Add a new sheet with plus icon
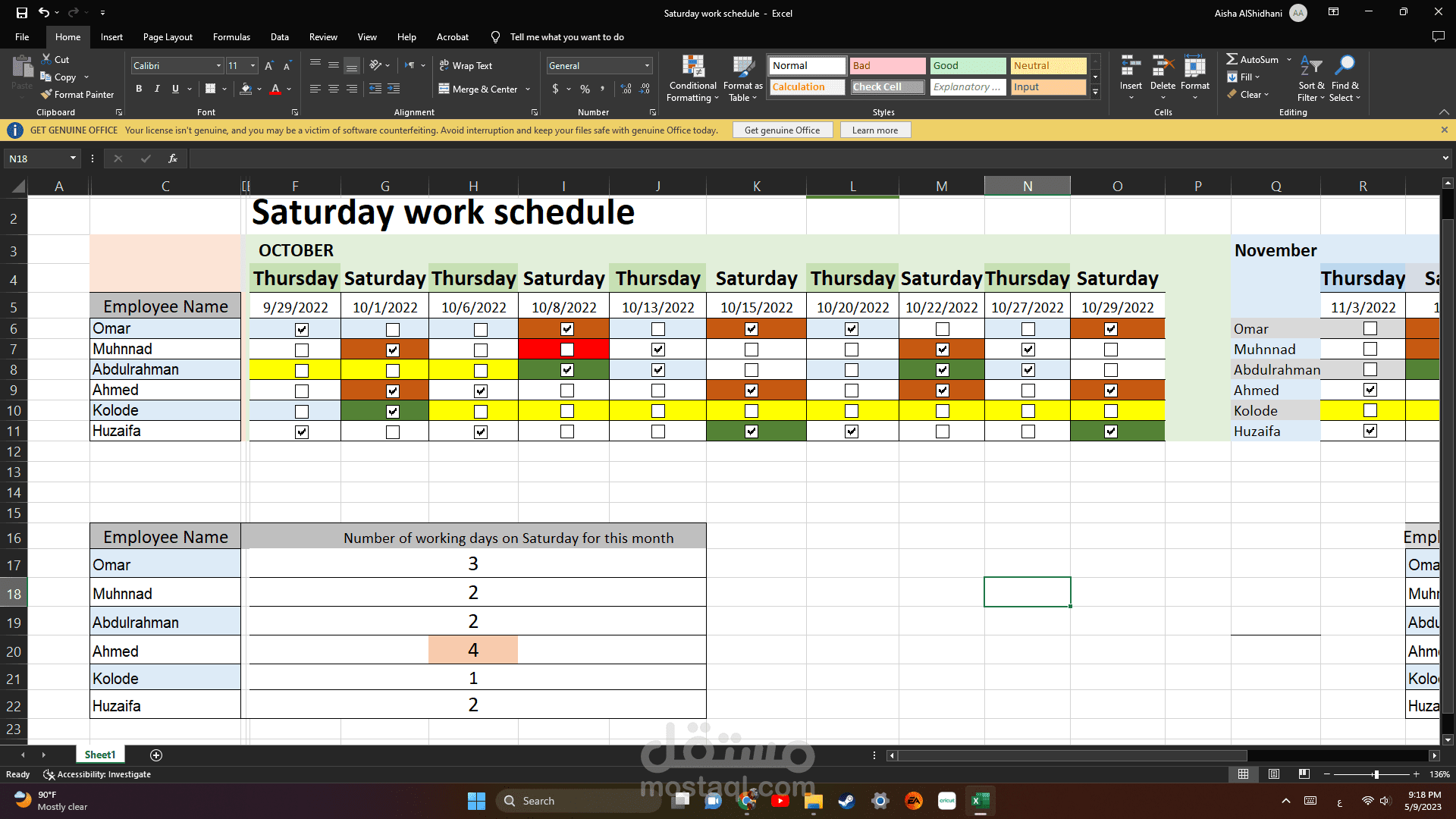Viewport: 1456px width, 819px height. click(x=156, y=755)
